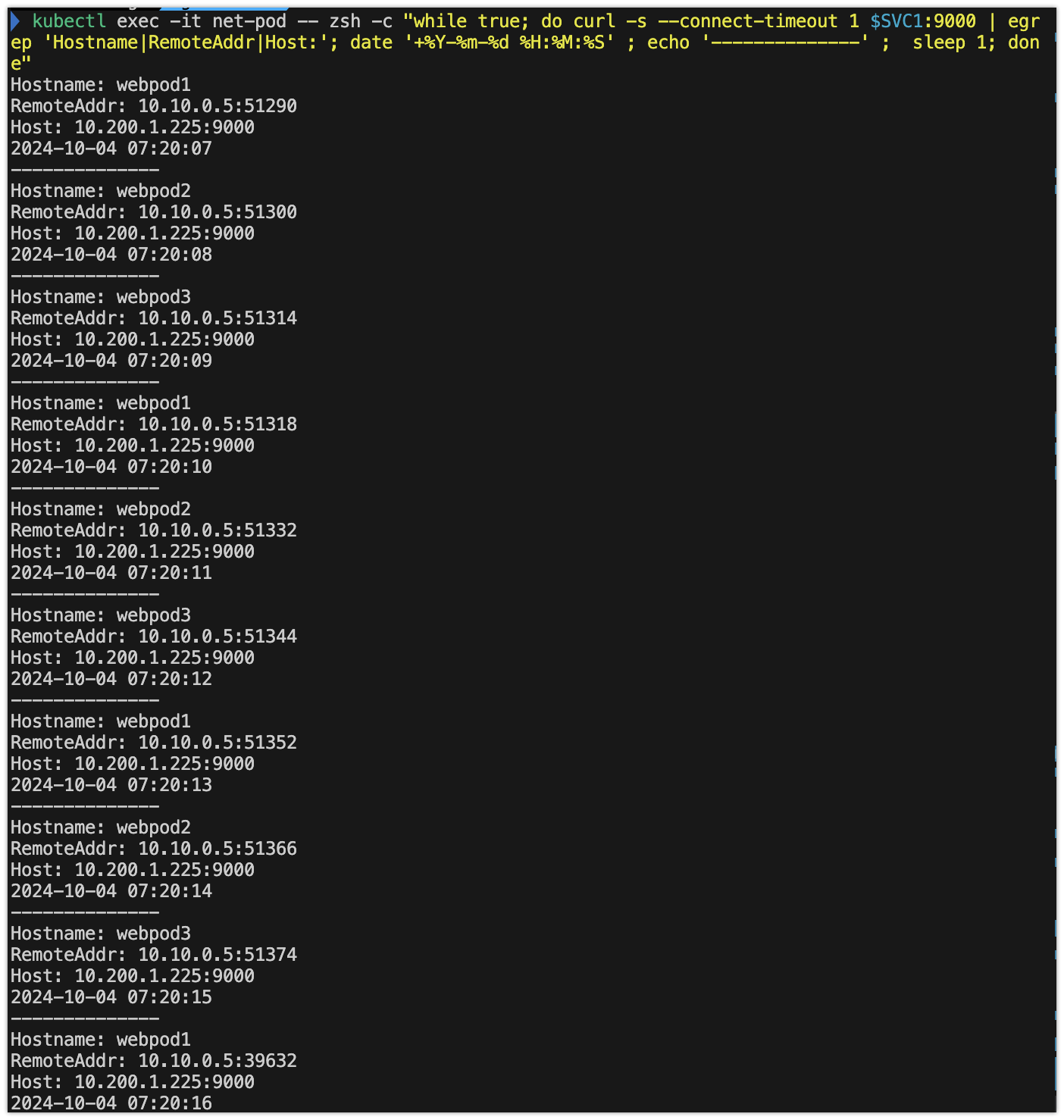Screen dimensions: 1064x1120
Task: Click the RemoteAddr line ending in 51374
Action: [154, 955]
